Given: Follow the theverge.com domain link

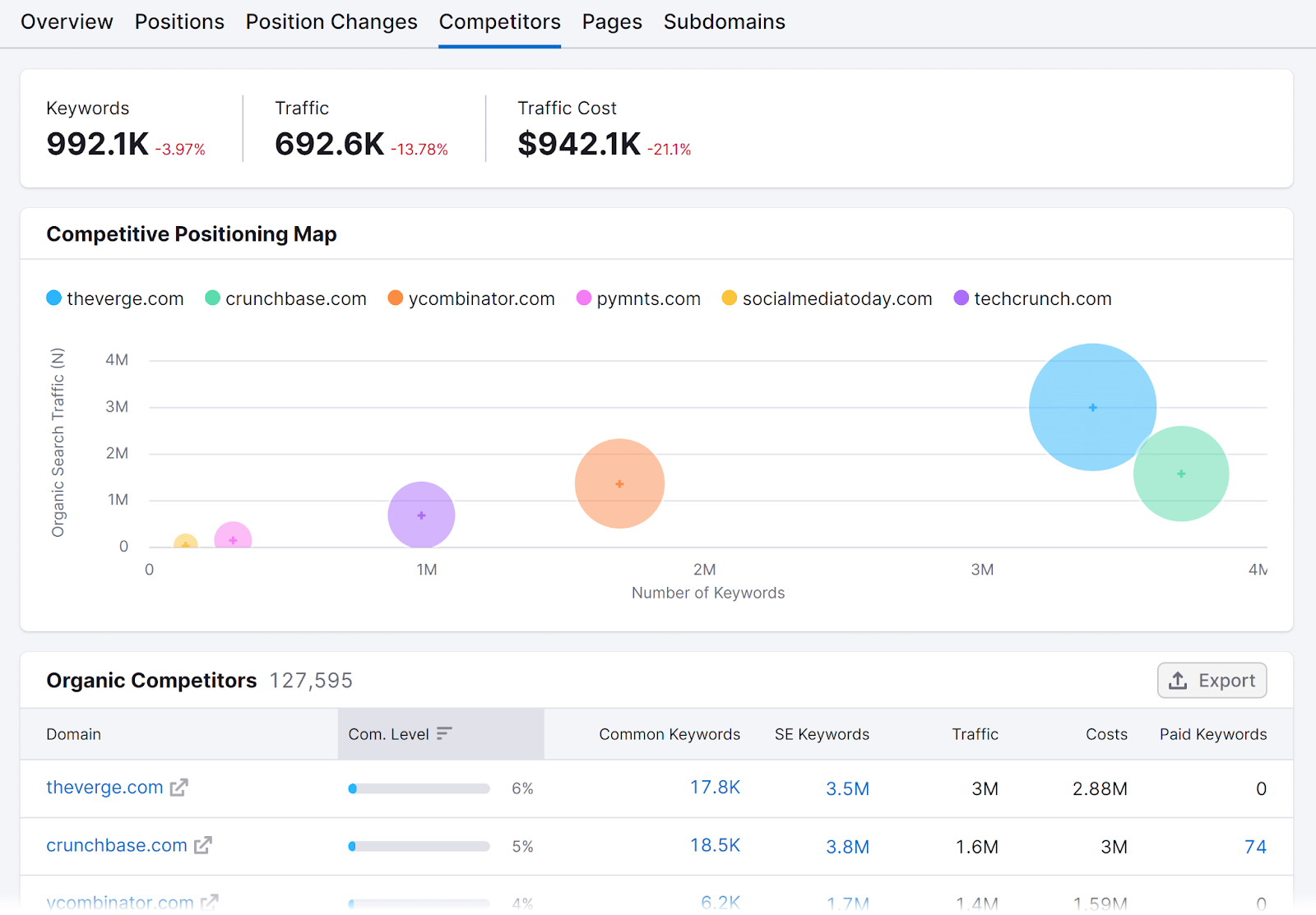Looking at the screenshot, I should [x=104, y=787].
